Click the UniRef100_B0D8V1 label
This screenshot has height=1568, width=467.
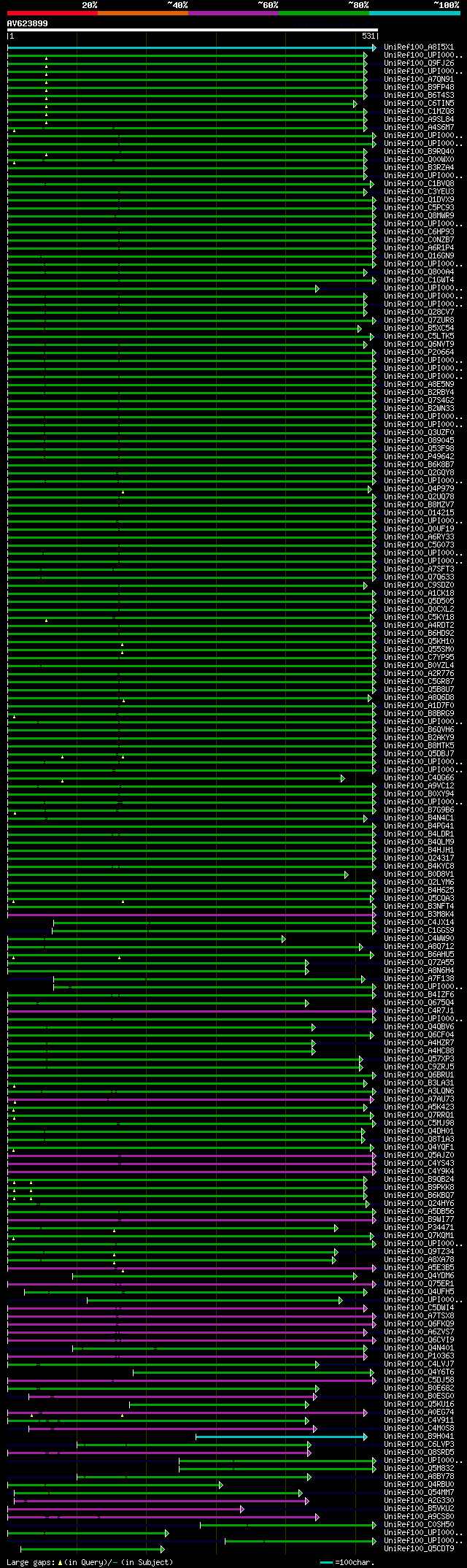pos(419,875)
